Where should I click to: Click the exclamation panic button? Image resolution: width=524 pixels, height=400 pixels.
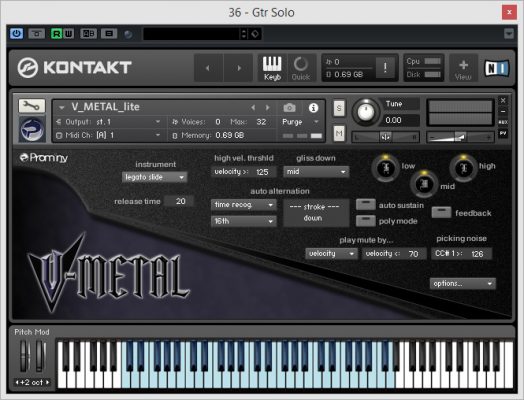(x=385, y=68)
